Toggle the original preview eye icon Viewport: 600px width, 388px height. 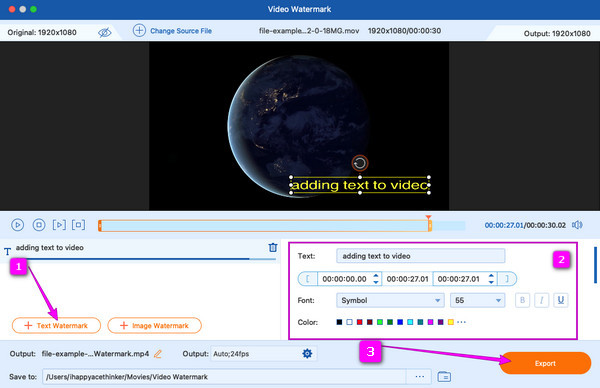(x=104, y=33)
